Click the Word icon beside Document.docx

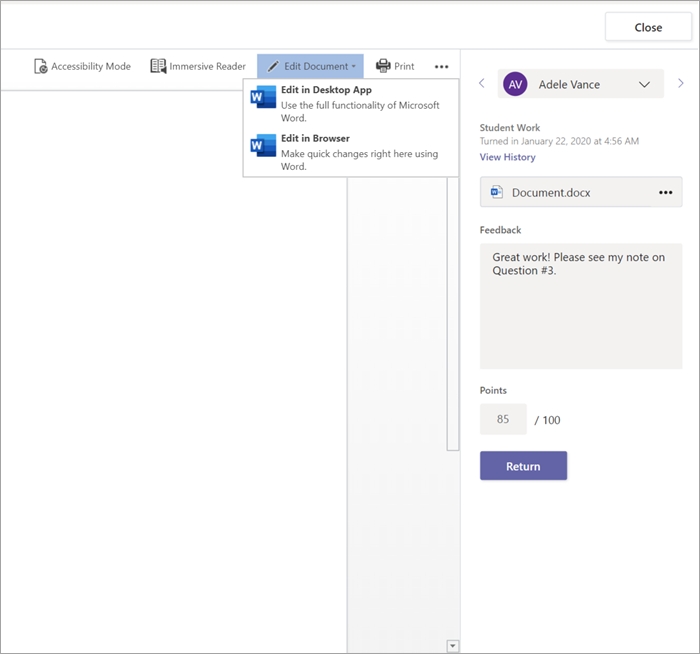point(497,192)
